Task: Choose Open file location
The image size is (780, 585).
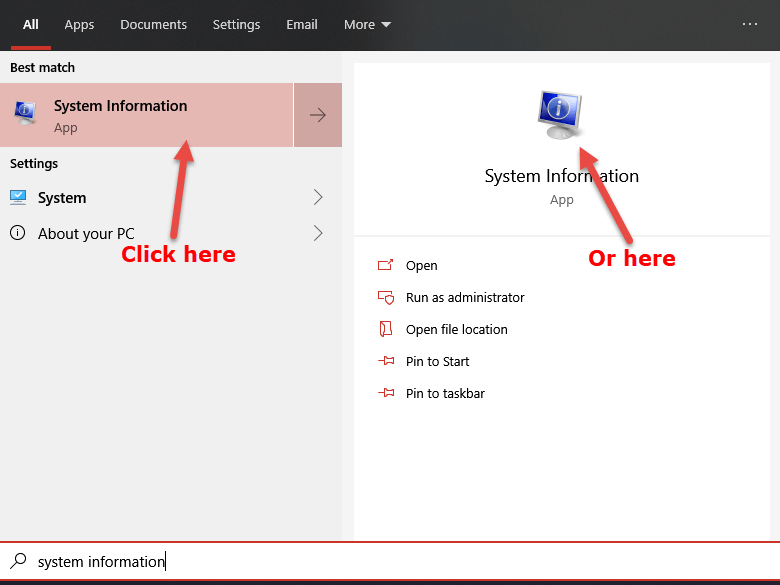Action: click(x=457, y=329)
